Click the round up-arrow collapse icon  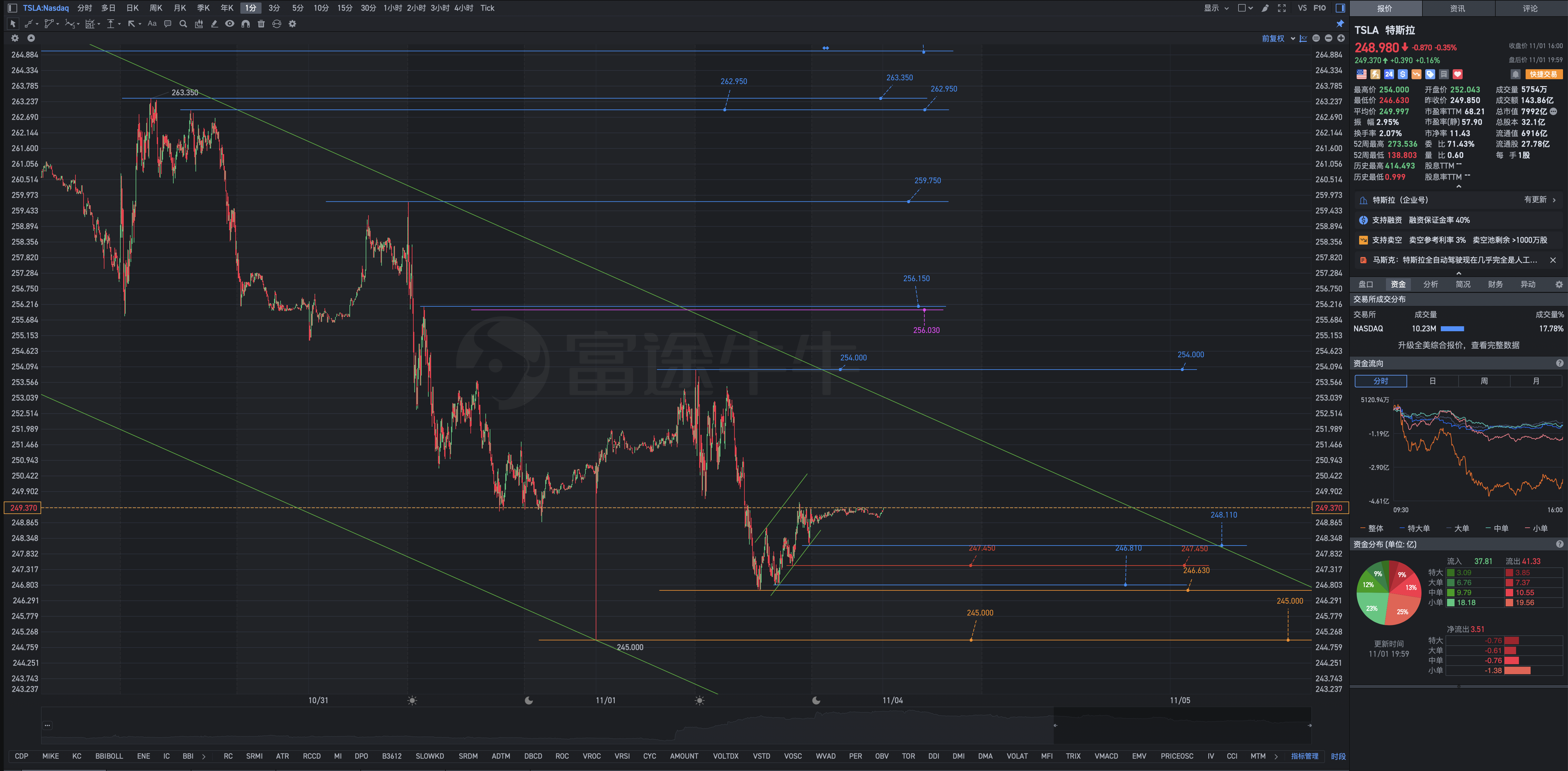coord(31,38)
